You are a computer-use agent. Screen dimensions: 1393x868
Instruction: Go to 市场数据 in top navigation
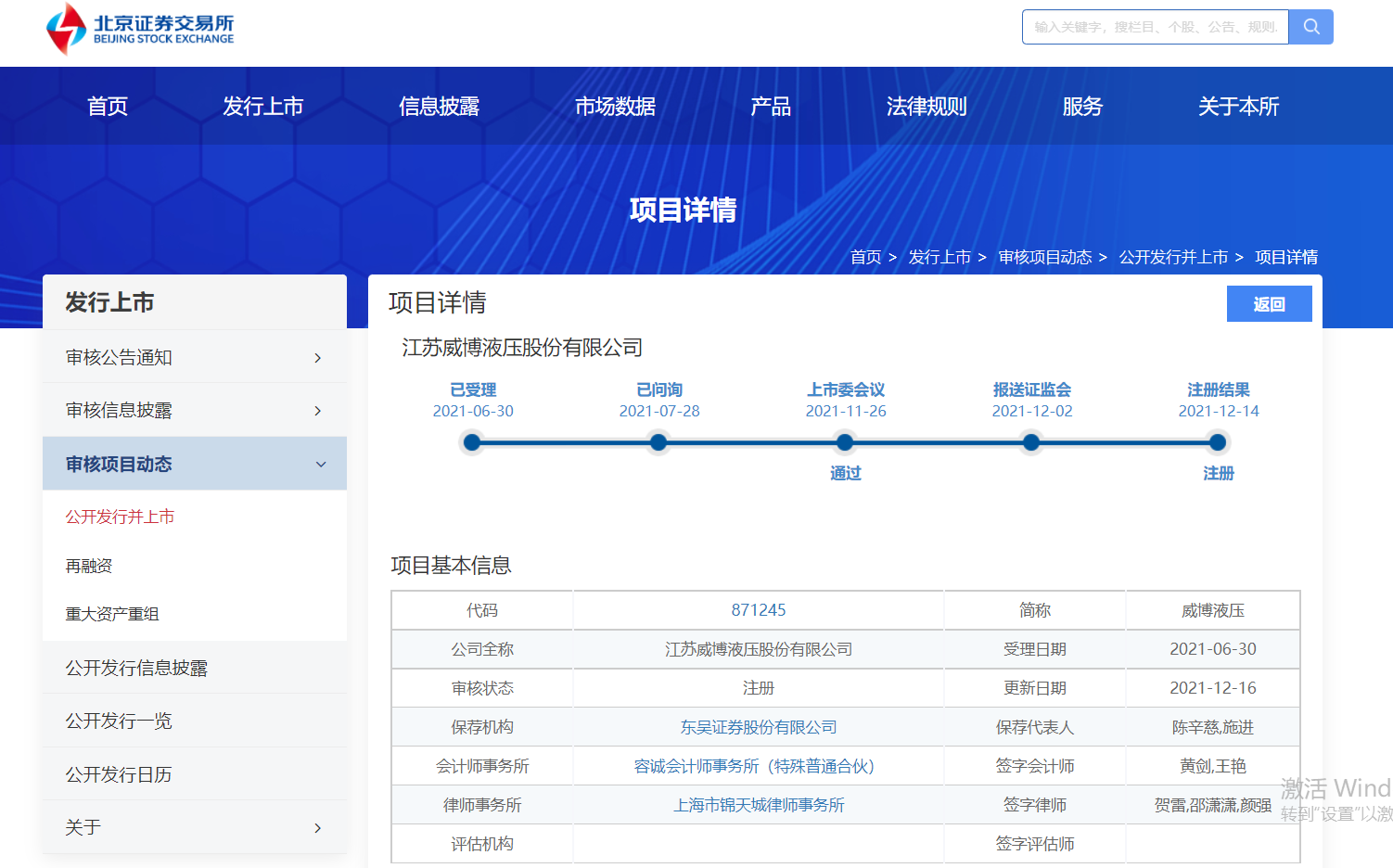(x=615, y=107)
